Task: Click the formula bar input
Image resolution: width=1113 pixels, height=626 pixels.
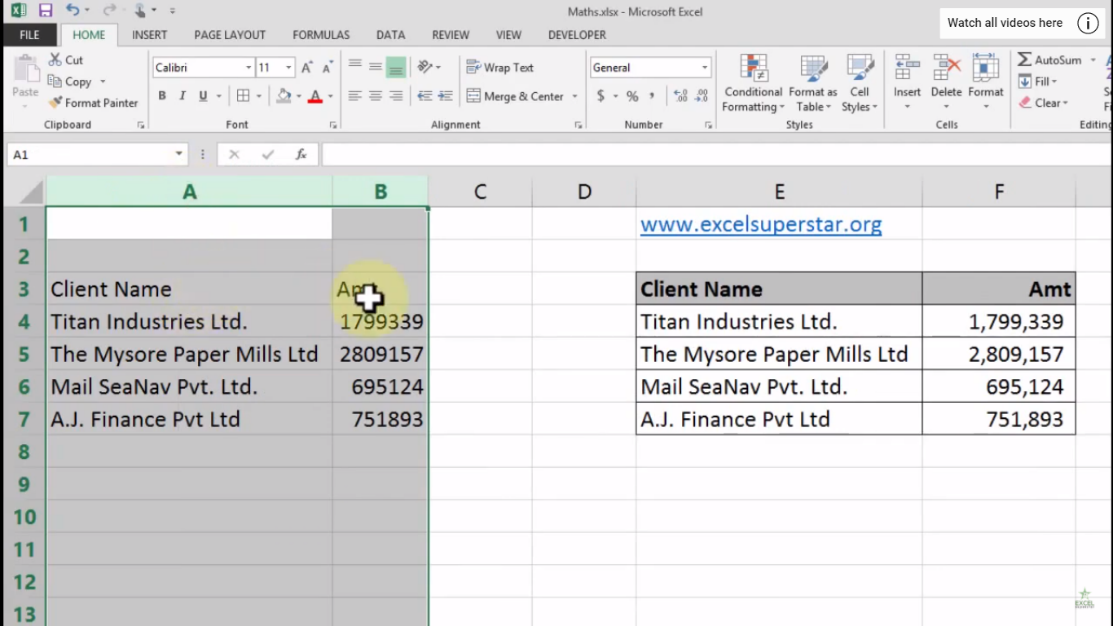Action: [x=716, y=155]
